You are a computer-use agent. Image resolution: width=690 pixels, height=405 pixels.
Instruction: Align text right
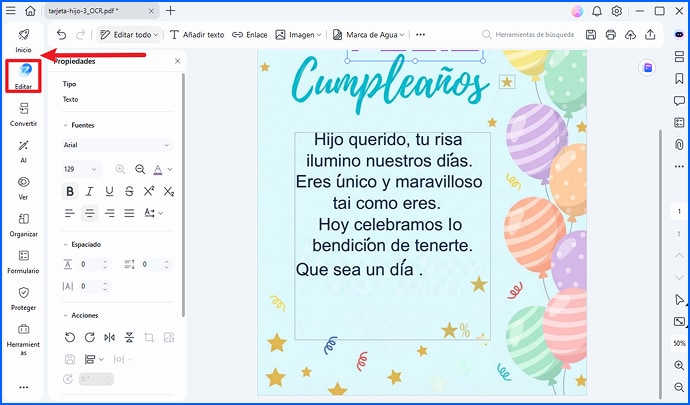pyautogui.click(x=109, y=214)
